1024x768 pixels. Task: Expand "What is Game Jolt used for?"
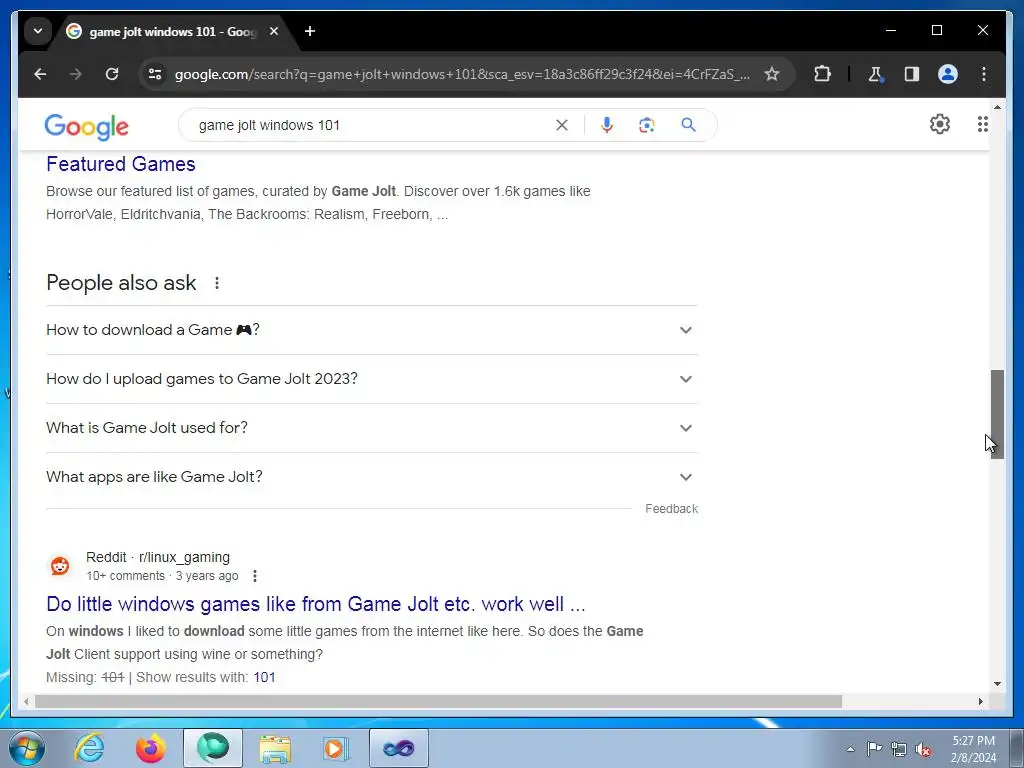[372, 428]
